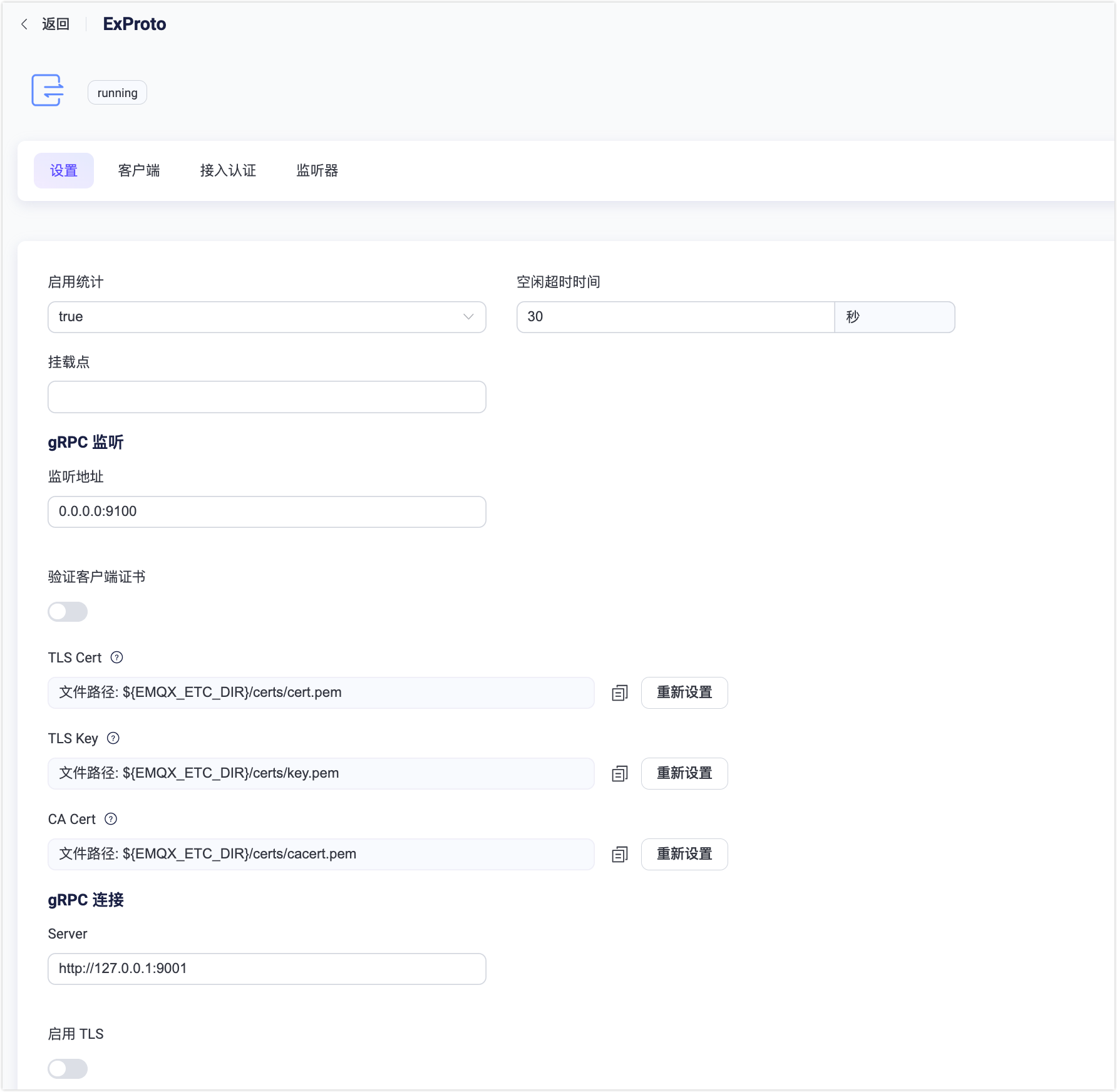Reset the CA Cert with 重新设置
Image resolution: width=1117 pixels, height=1092 pixels.
[684, 854]
